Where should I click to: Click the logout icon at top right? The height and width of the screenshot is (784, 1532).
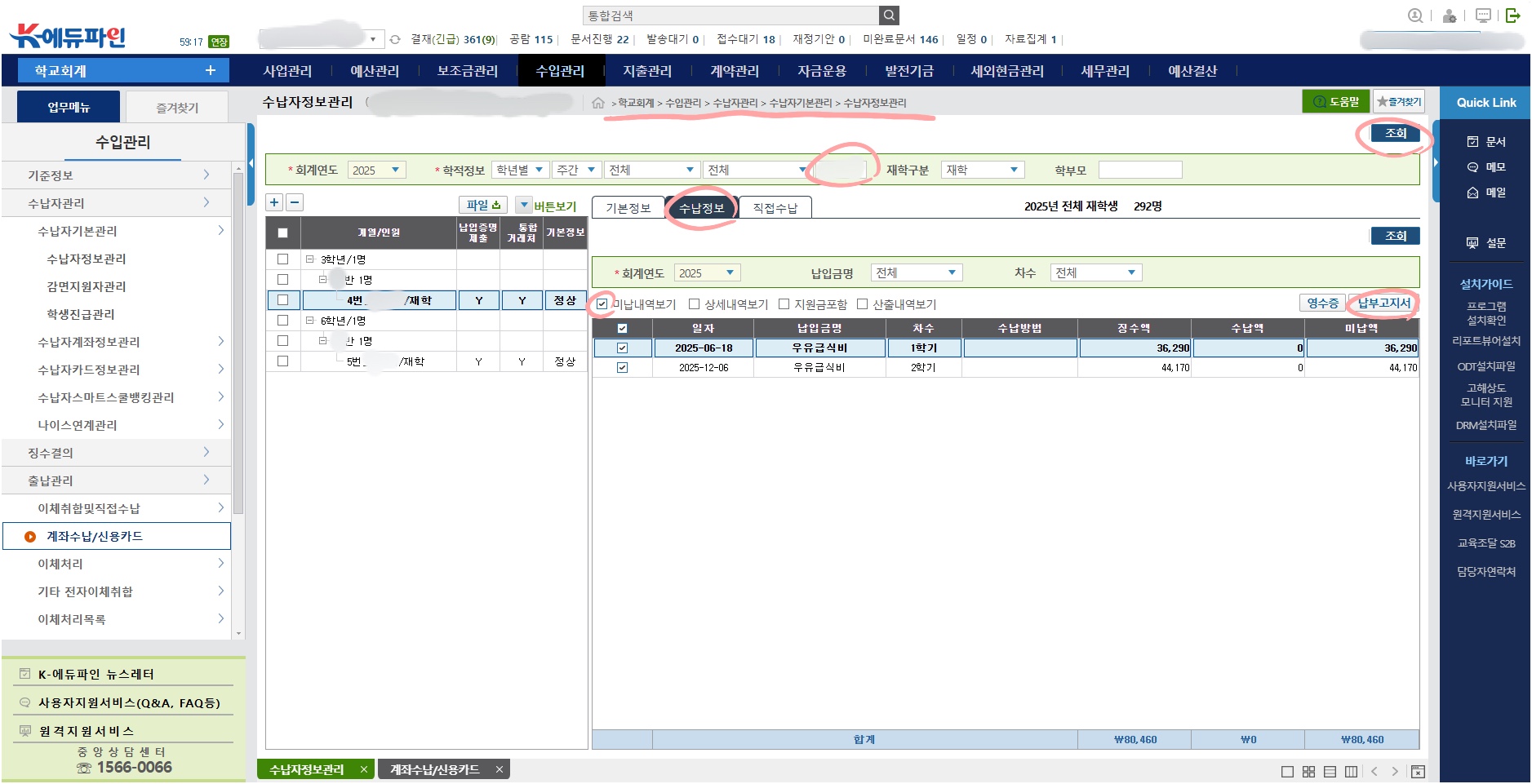click(x=1512, y=16)
